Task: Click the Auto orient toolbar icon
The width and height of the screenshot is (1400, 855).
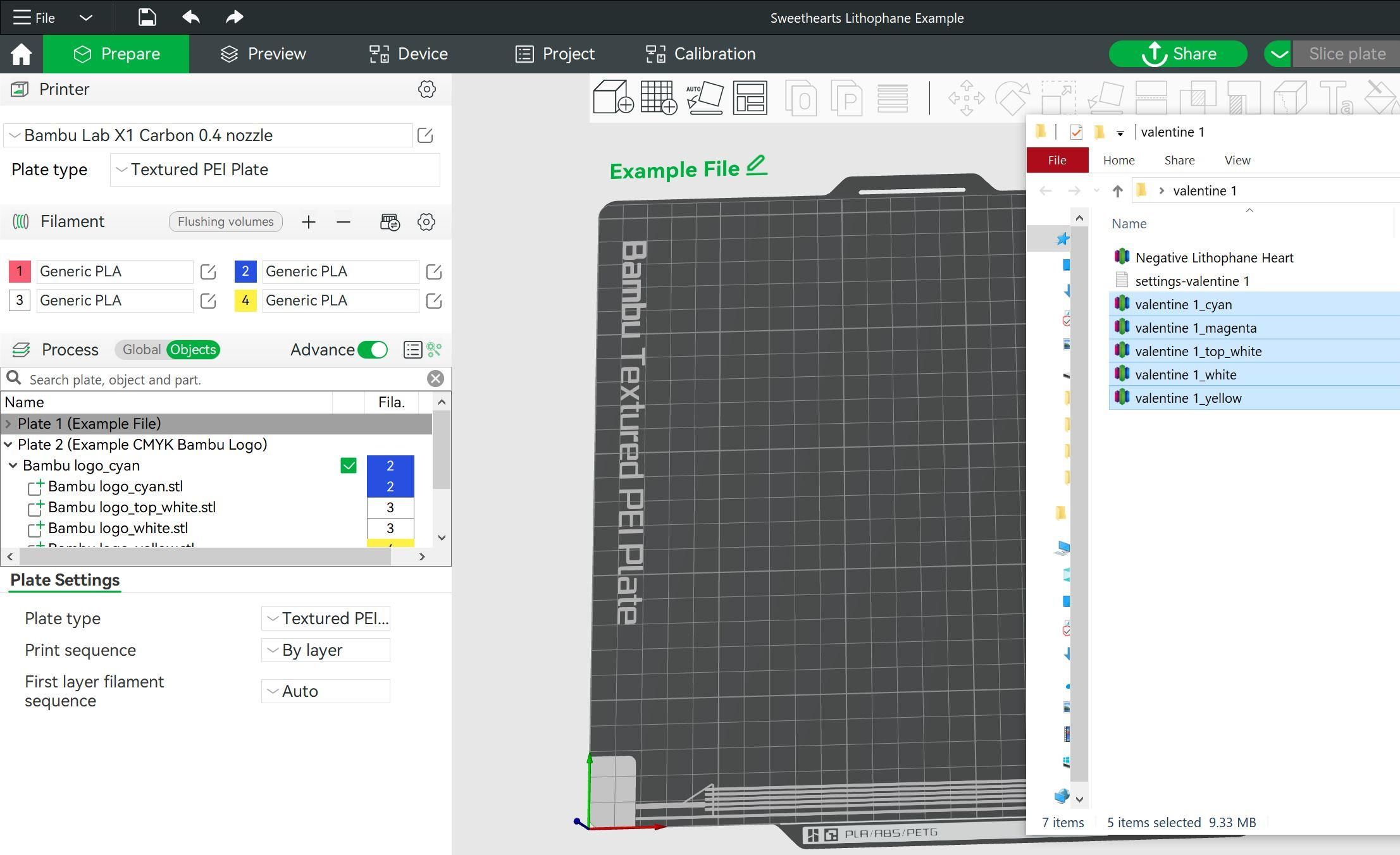Action: (x=704, y=97)
